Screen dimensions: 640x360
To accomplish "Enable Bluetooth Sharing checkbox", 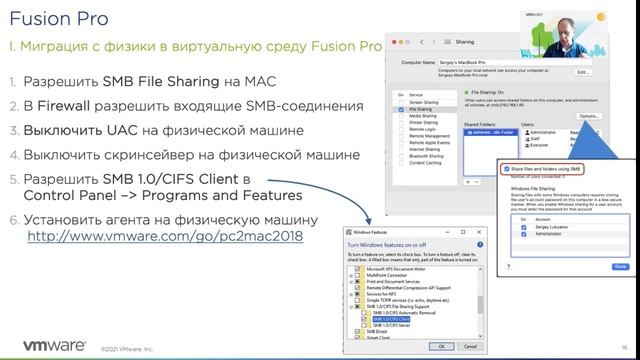I will (401, 156).
